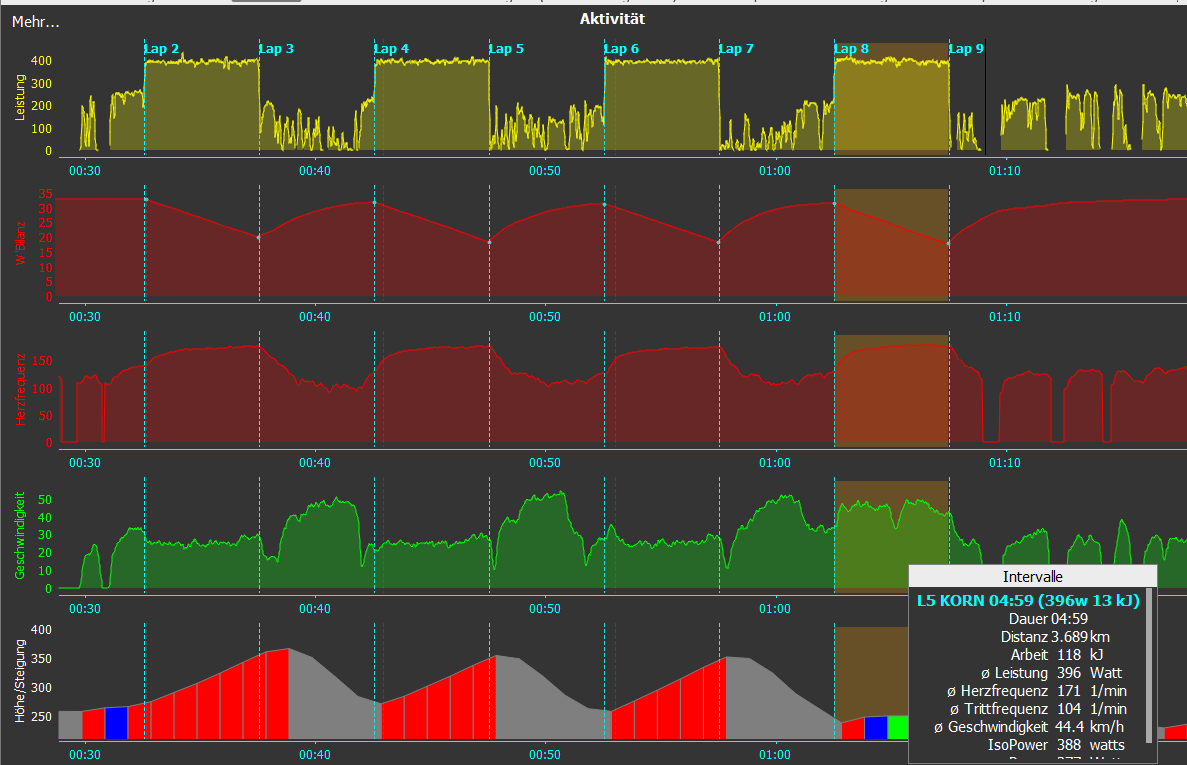Screen dimensions: 1187x765
Task: Select the Lap 2 marker label
Action: 162,48
